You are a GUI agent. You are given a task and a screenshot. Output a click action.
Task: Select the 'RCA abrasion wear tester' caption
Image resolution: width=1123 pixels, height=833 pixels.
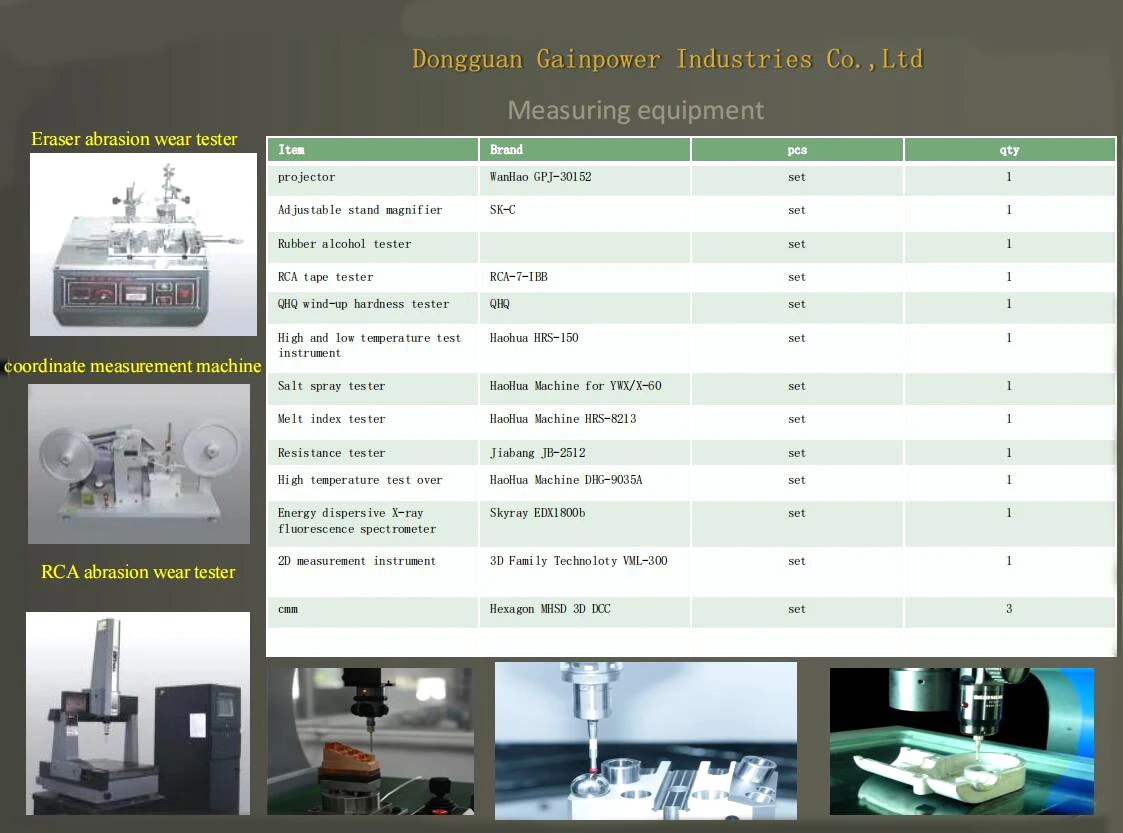point(138,572)
